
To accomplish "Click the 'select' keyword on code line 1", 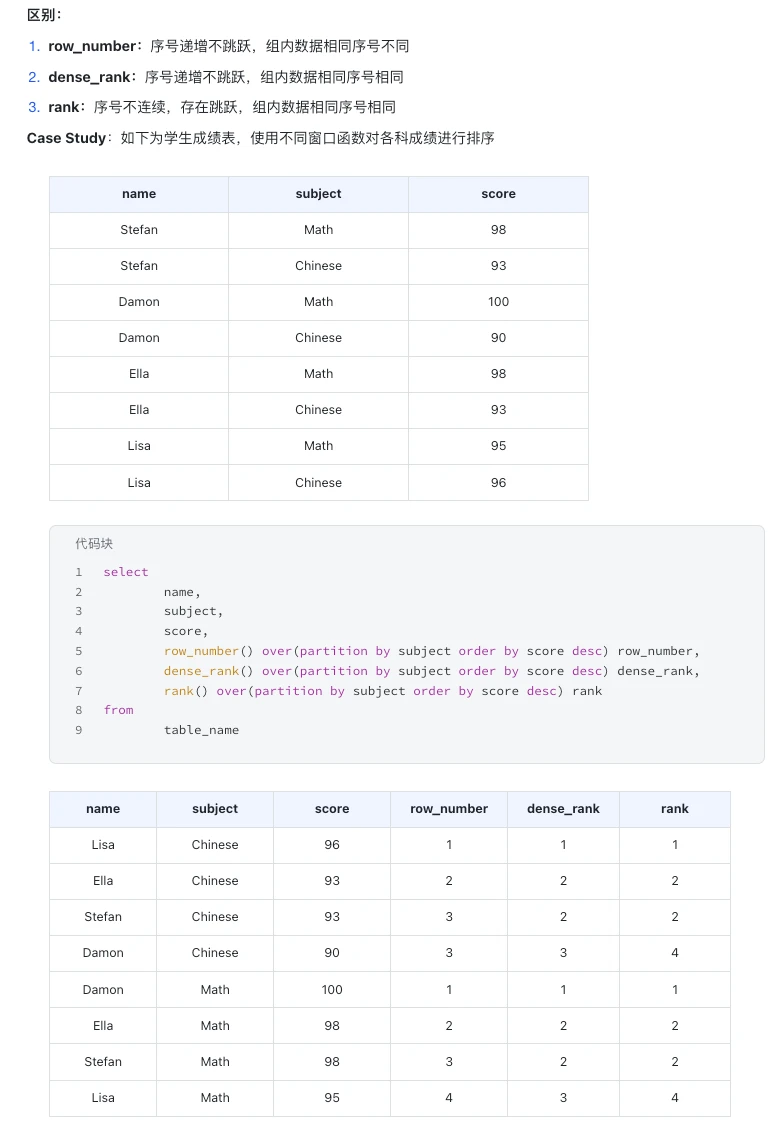I will (126, 572).
